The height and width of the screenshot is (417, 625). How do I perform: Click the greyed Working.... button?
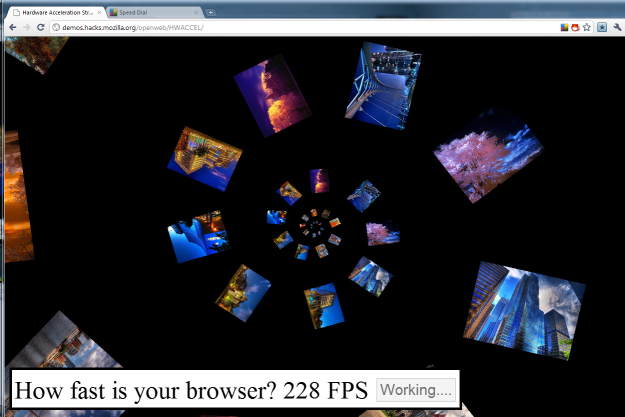pos(416,390)
